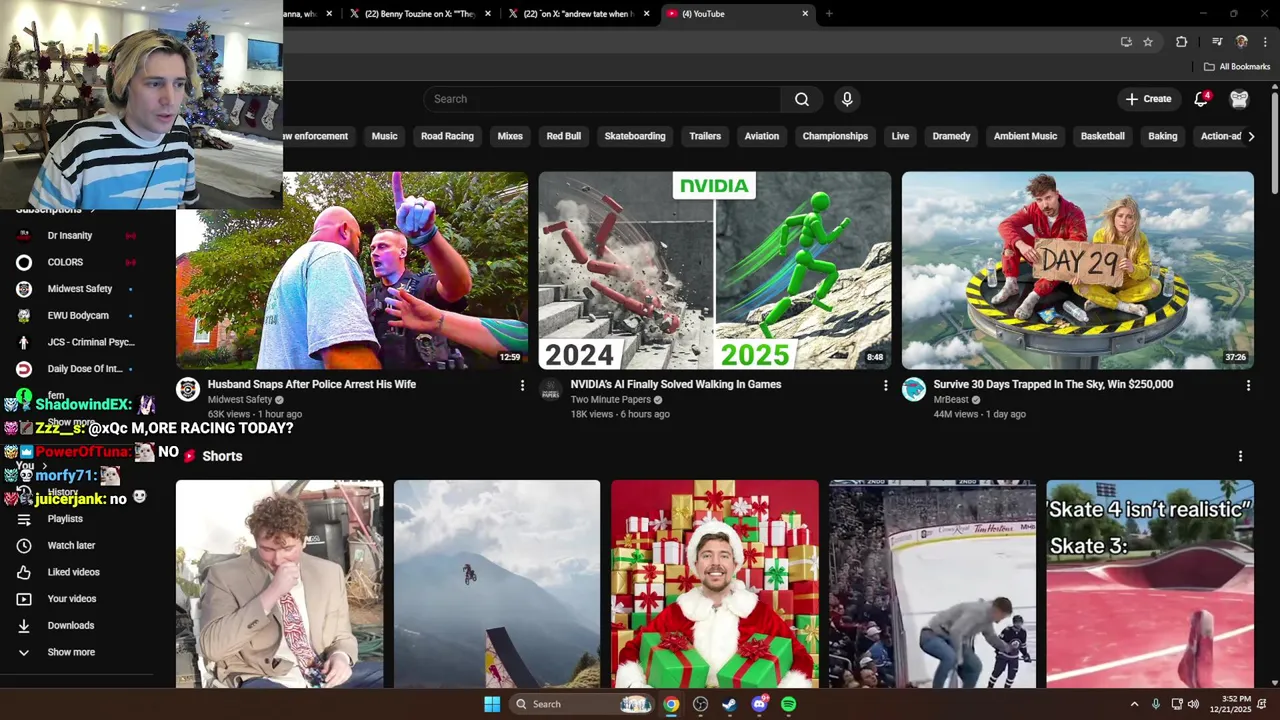Open the Playlists sidebar icon

click(x=24, y=519)
